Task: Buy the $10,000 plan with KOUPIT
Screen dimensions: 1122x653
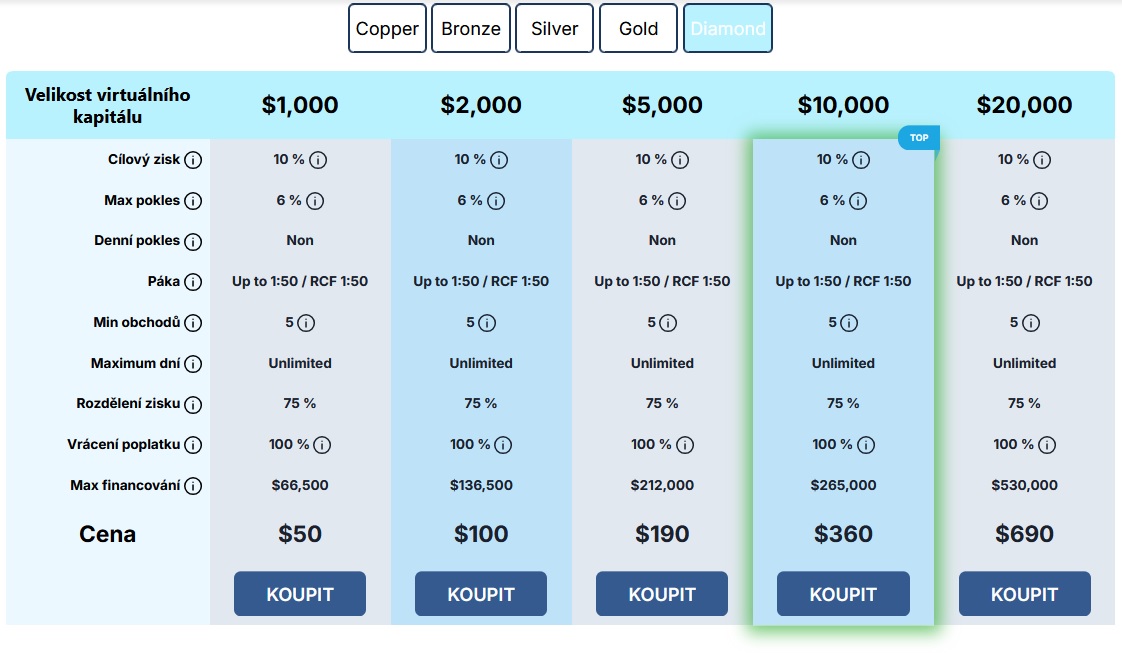Action: 843,594
